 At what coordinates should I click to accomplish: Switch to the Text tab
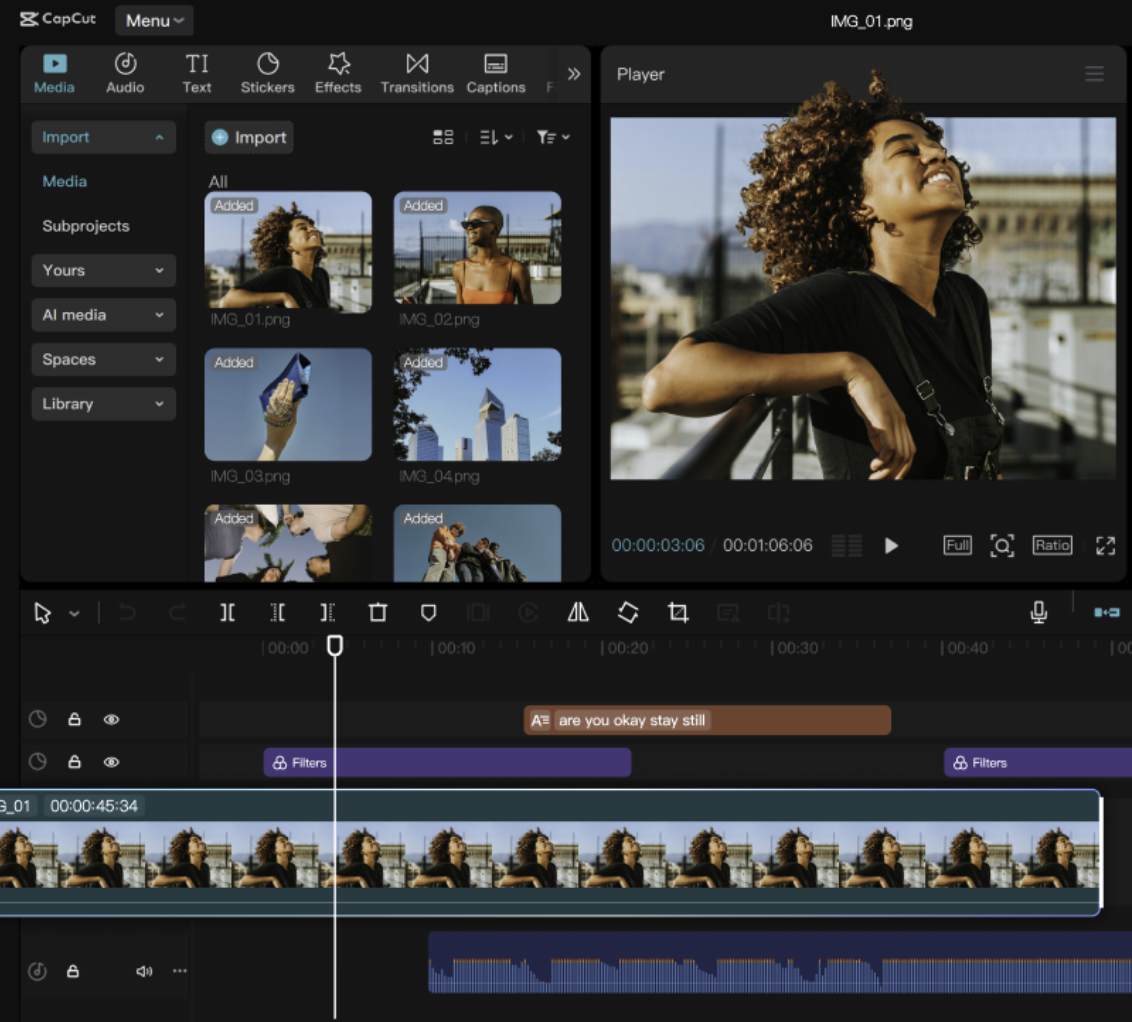196,74
